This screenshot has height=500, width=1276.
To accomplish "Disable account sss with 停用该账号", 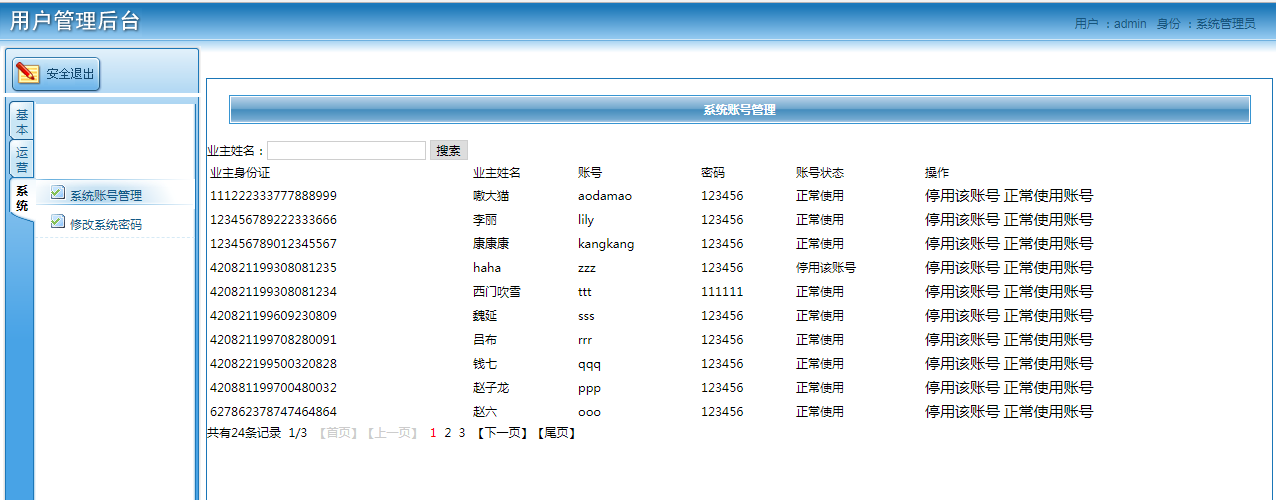I will pos(962,315).
